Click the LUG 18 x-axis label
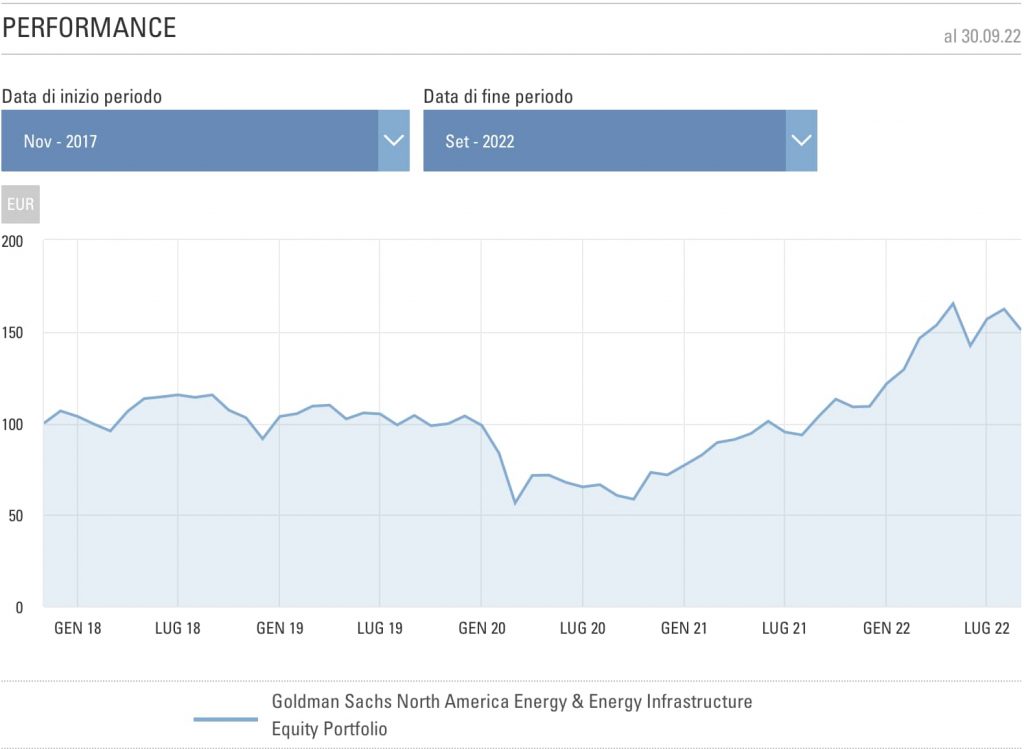 (x=178, y=628)
